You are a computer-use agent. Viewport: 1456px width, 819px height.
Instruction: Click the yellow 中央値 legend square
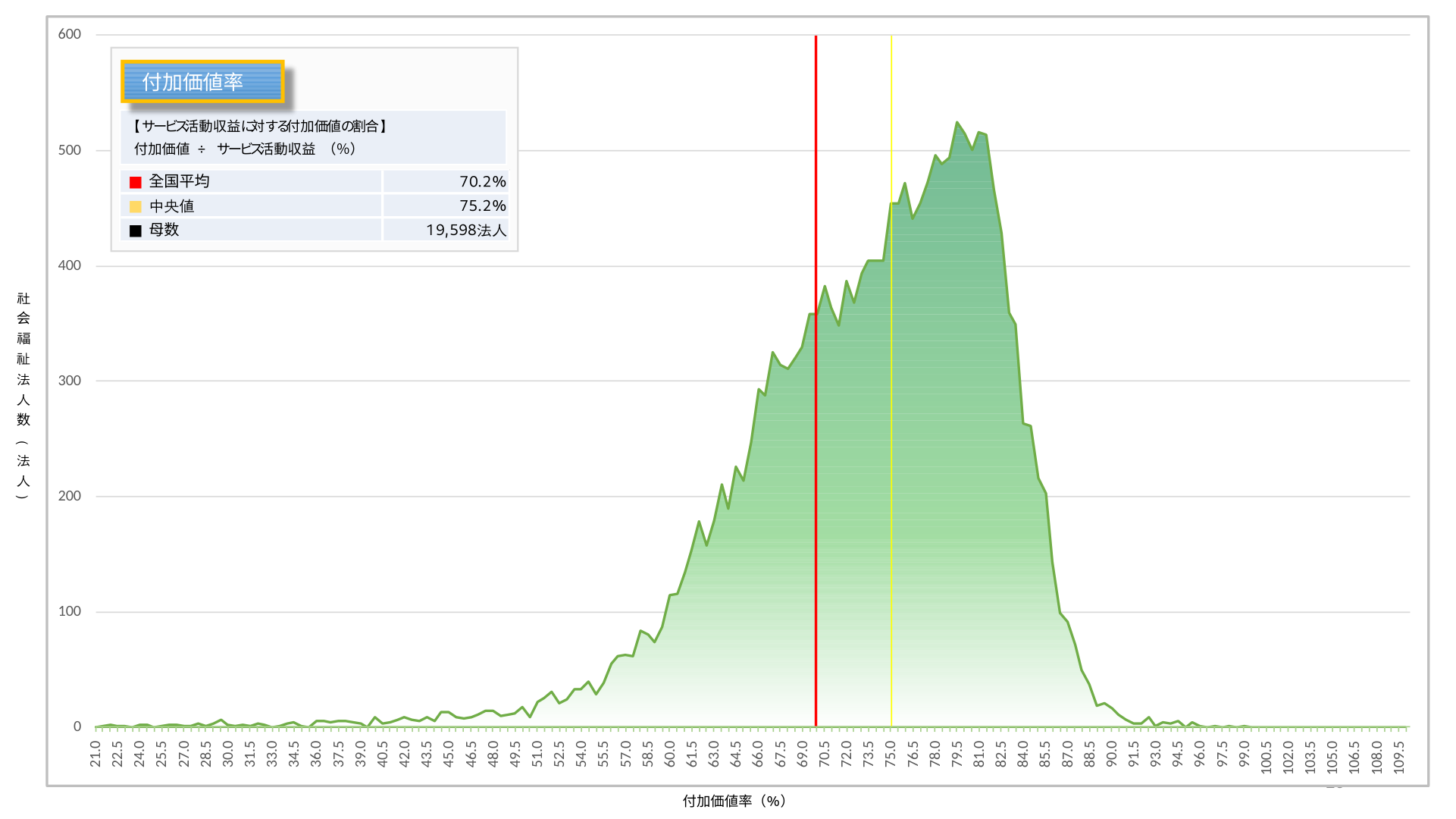point(136,206)
